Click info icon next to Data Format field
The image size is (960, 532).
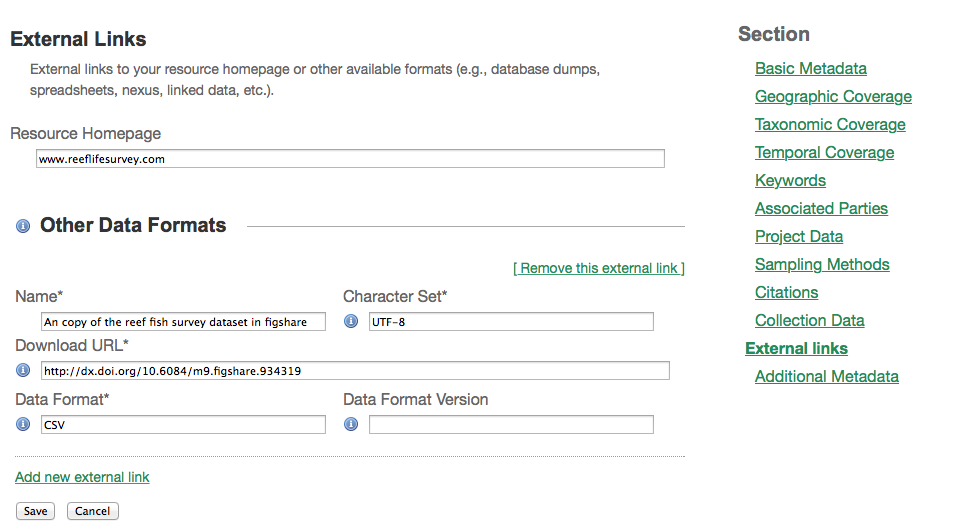[23, 424]
